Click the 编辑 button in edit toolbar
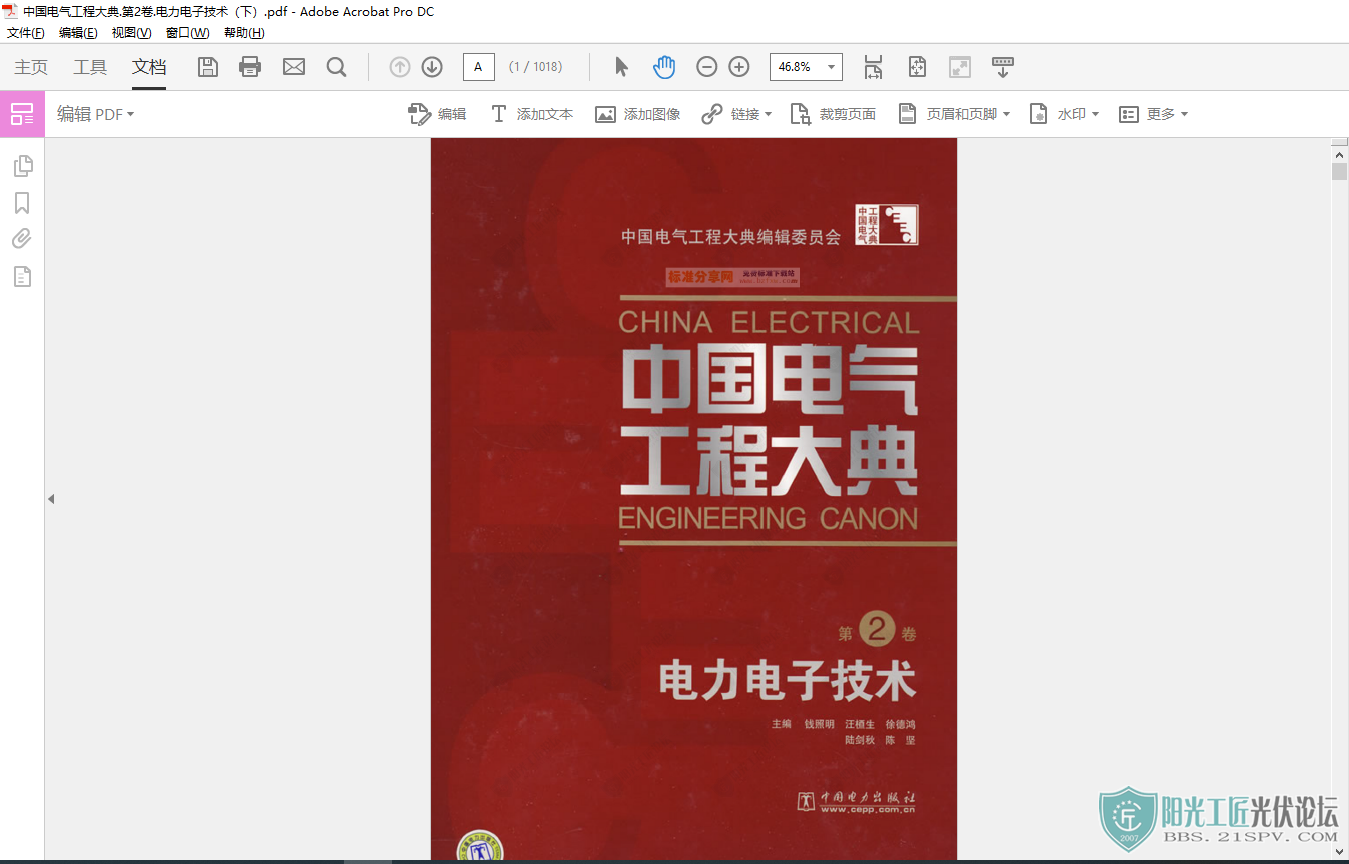Image resolution: width=1349 pixels, height=864 pixels. point(437,114)
